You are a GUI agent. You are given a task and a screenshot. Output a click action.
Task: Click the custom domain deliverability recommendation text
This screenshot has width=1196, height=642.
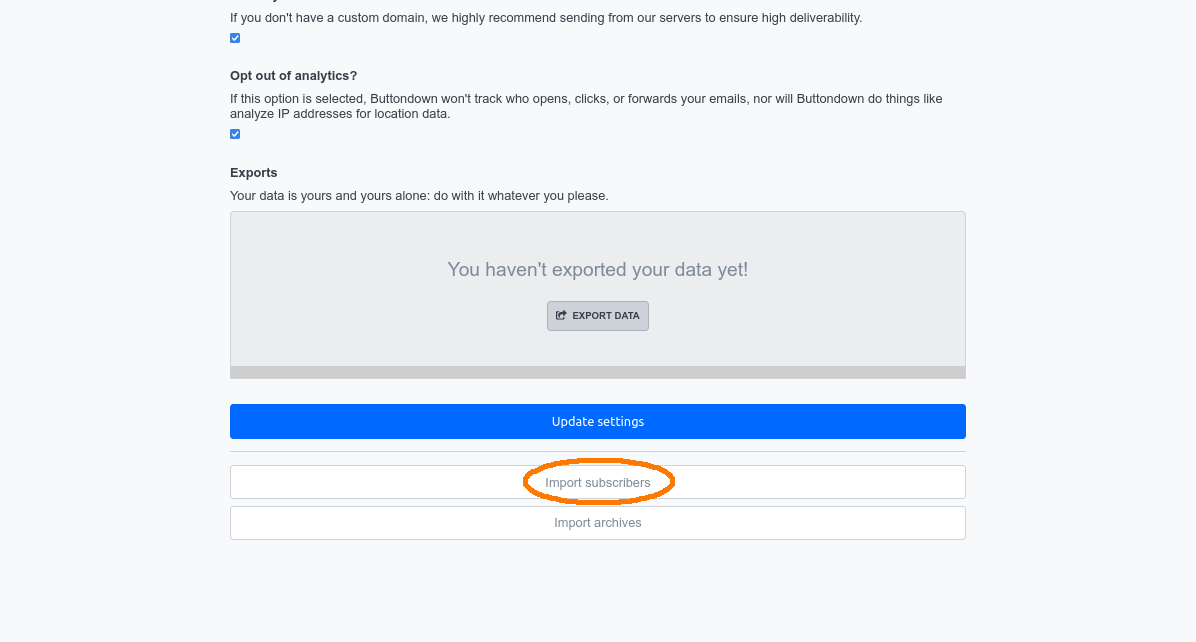point(545,18)
